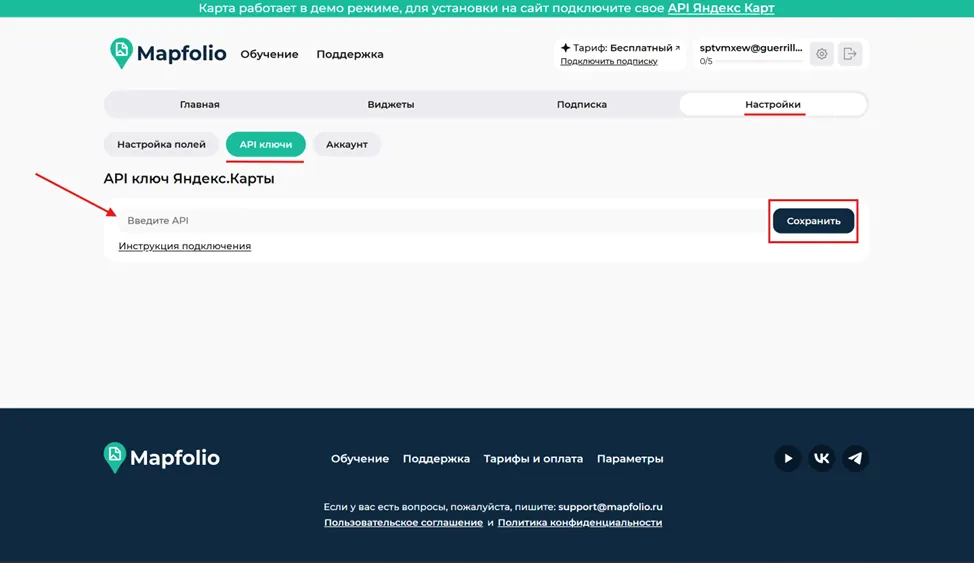
Task: Click the logout icon next to gear
Action: [850, 54]
